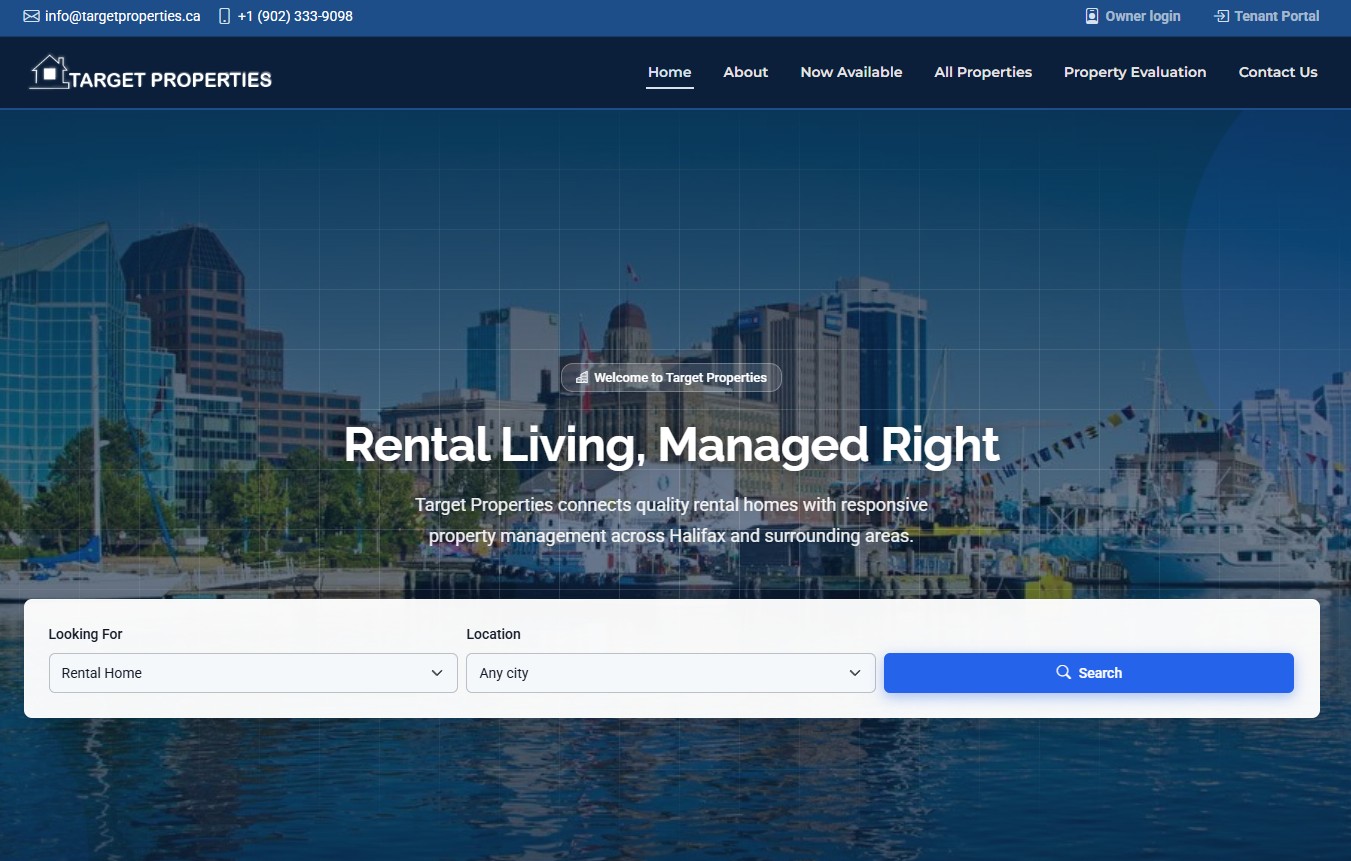
Task: Open the About menu item
Action: point(746,72)
